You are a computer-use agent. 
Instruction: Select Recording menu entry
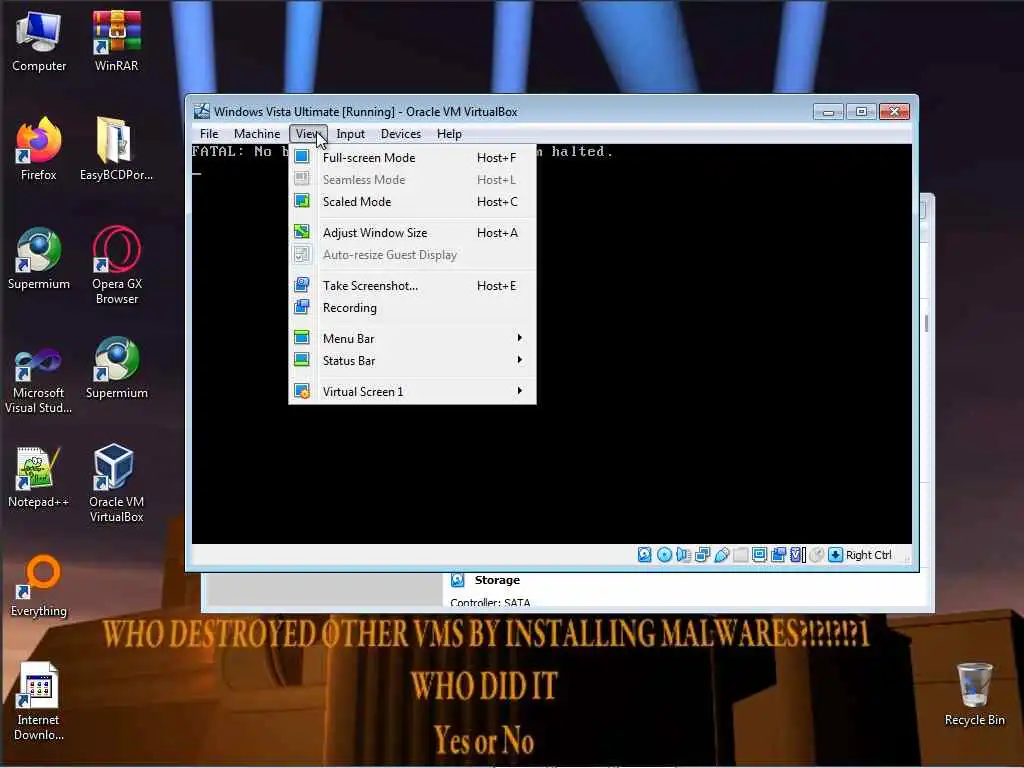coord(413,308)
